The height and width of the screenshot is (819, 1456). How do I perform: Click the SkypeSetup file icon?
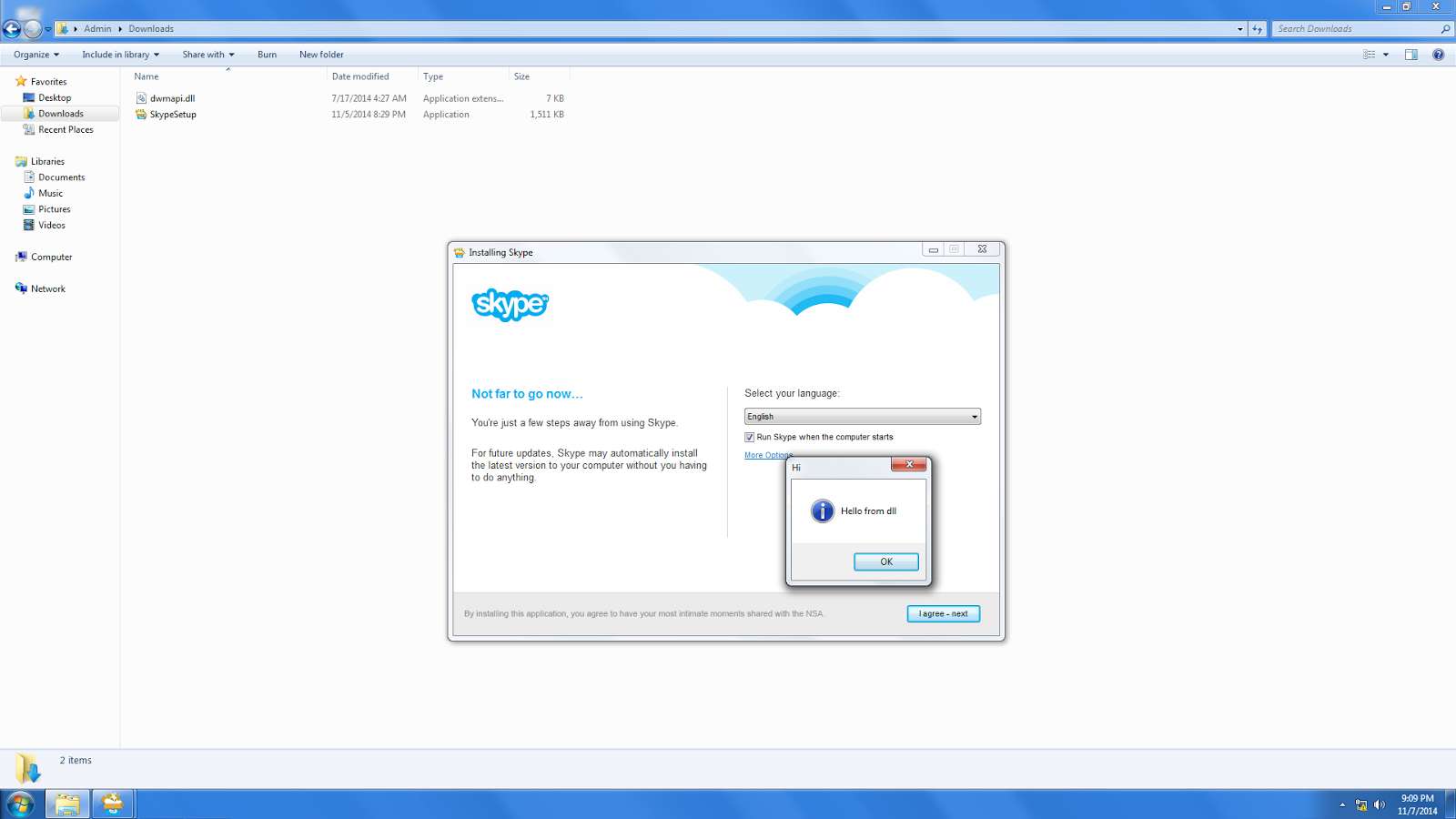pos(141,115)
